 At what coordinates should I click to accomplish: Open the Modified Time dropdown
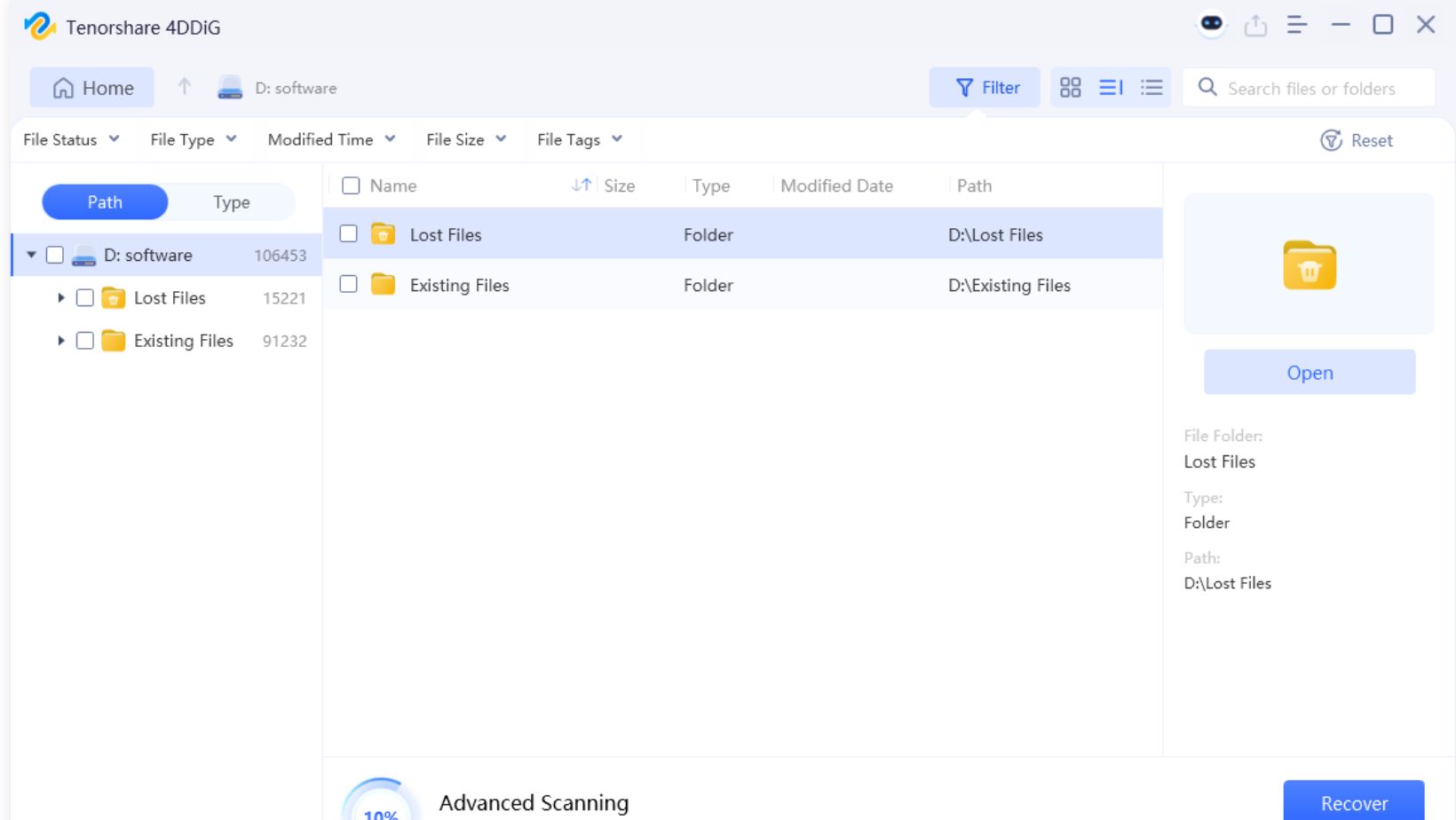tap(331, 139)
